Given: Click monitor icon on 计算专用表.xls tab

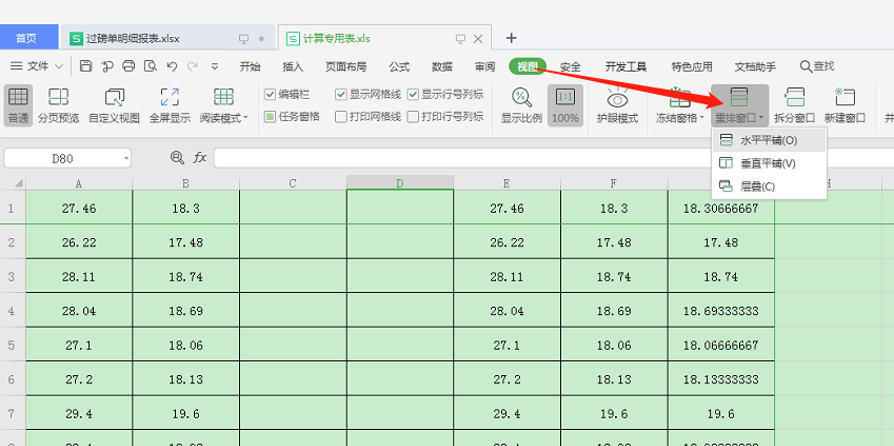Looking at the screenshot, I should point(461,39).
